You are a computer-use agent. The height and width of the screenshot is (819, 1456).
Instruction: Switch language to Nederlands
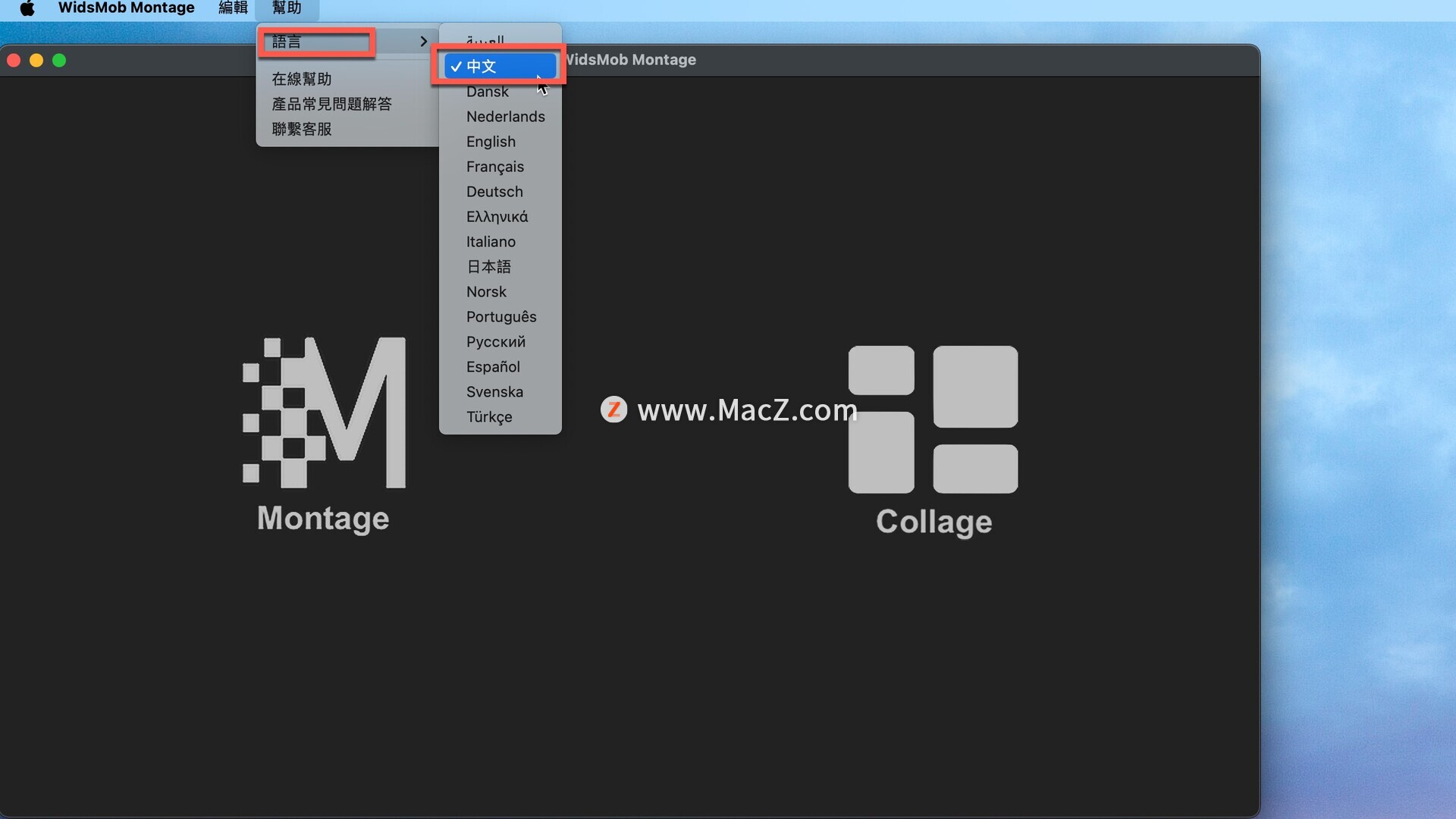(x=500, y=117)
